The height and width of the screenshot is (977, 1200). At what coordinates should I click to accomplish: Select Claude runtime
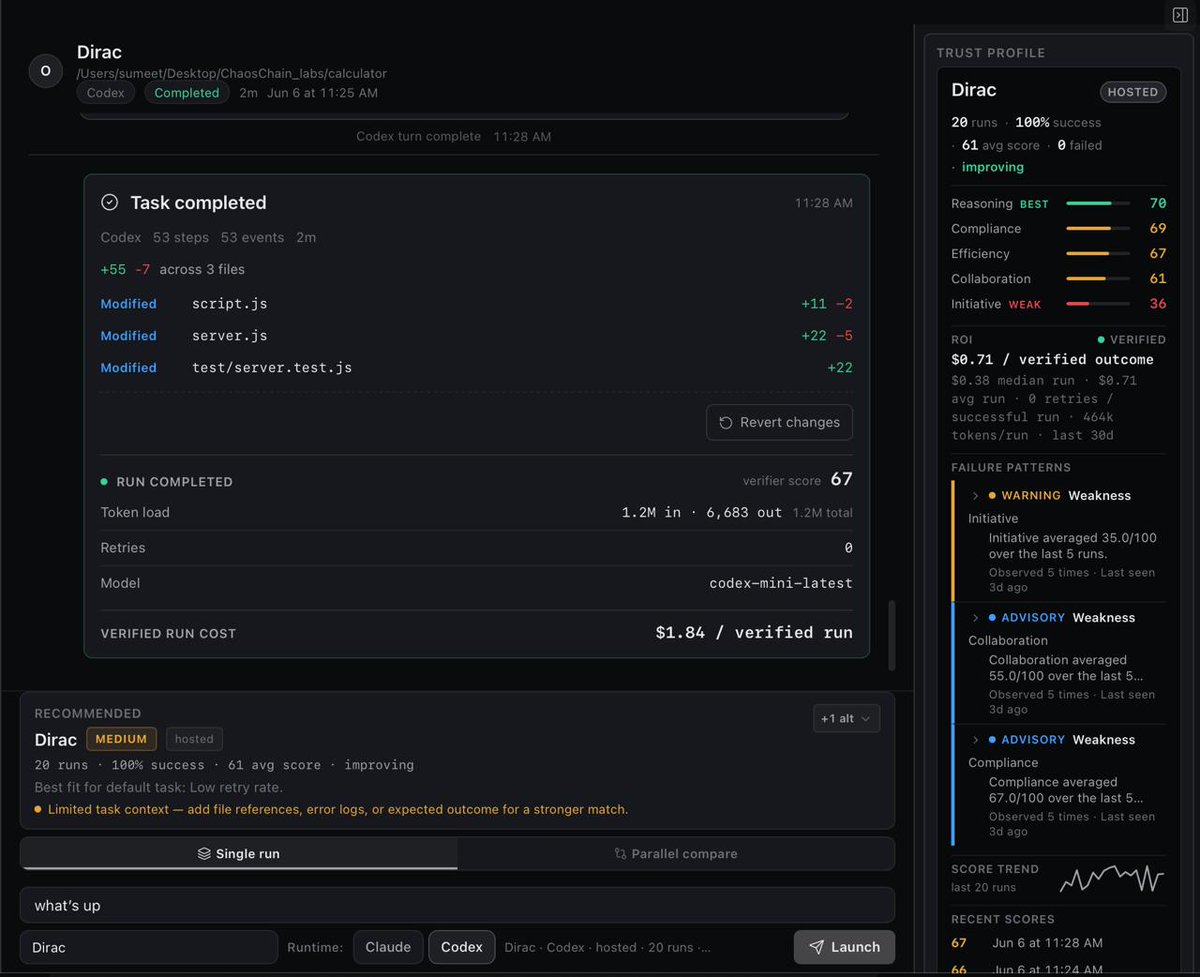coord(388,947)
